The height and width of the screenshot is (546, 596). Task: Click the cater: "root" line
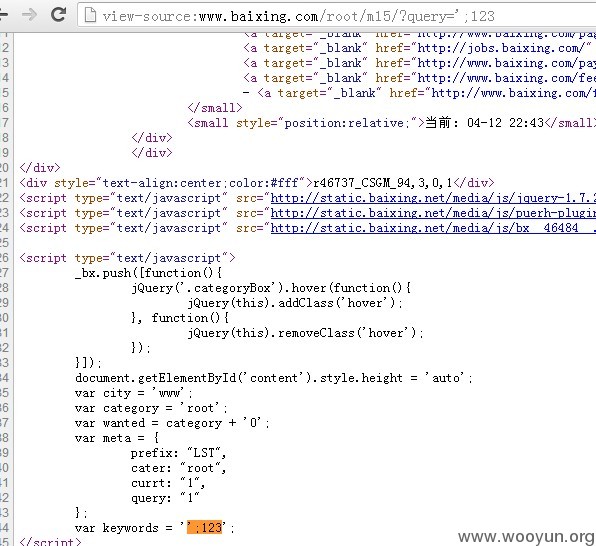[178, 468]
